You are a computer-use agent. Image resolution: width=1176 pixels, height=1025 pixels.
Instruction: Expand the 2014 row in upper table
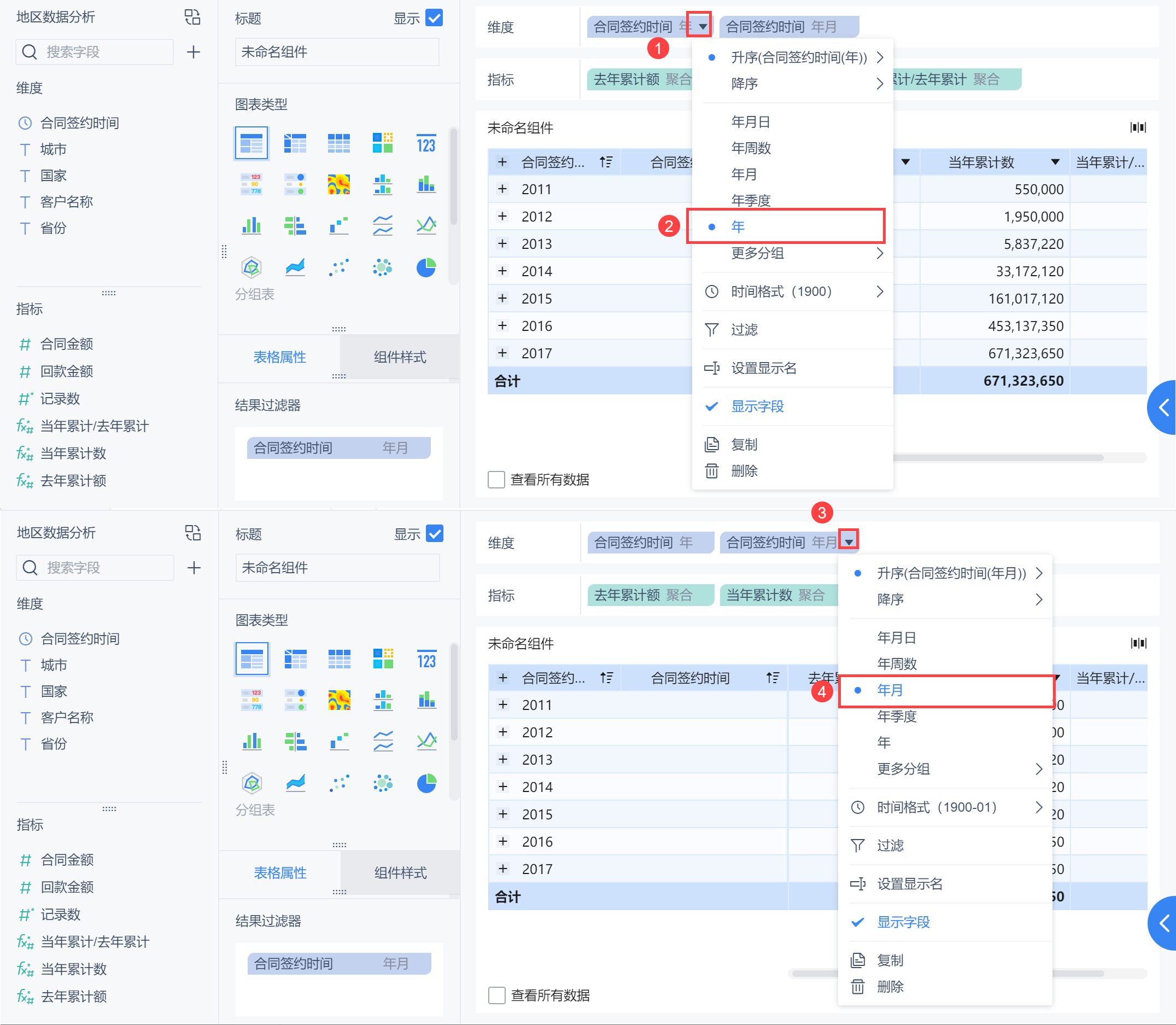[x=502, y=271]
